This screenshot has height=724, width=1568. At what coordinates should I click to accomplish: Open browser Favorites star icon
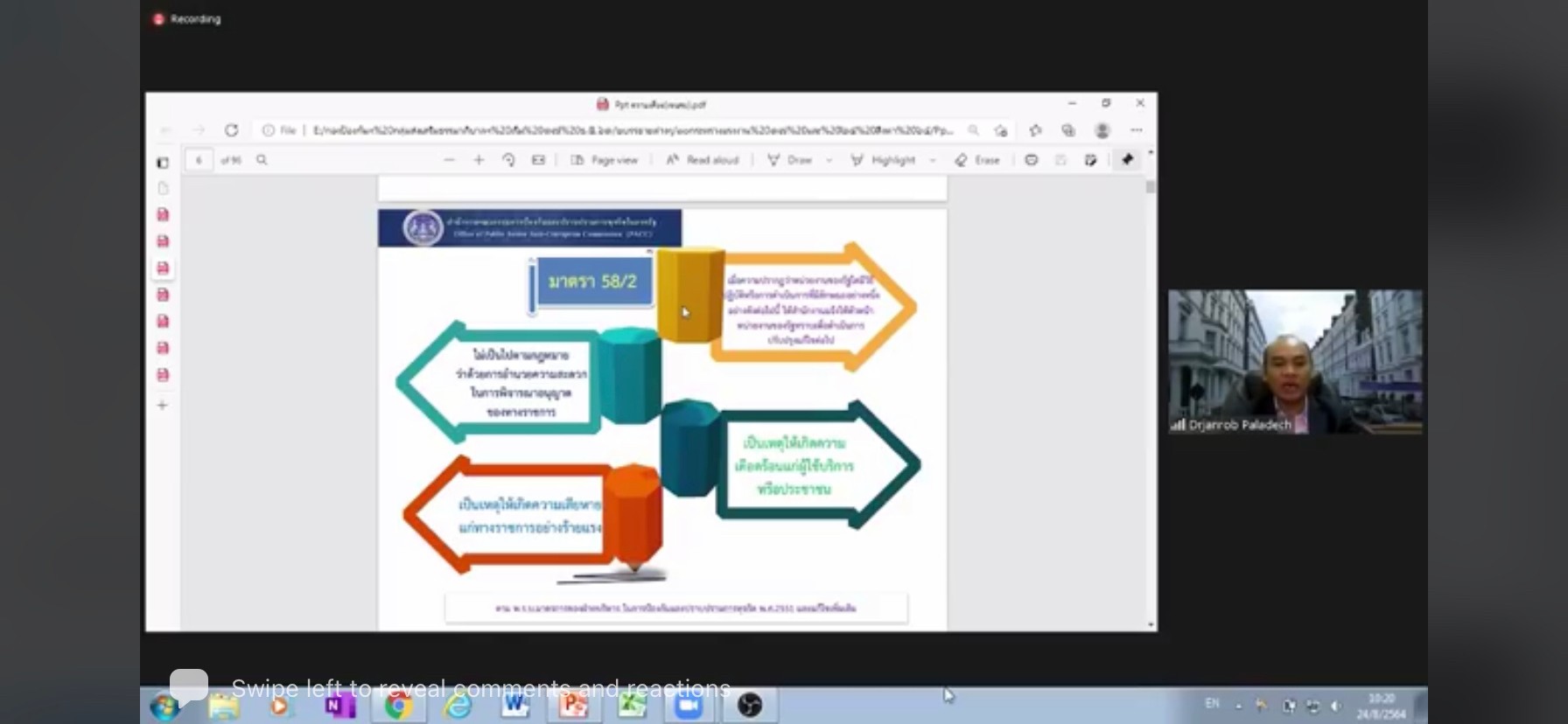coord(1035,130)
